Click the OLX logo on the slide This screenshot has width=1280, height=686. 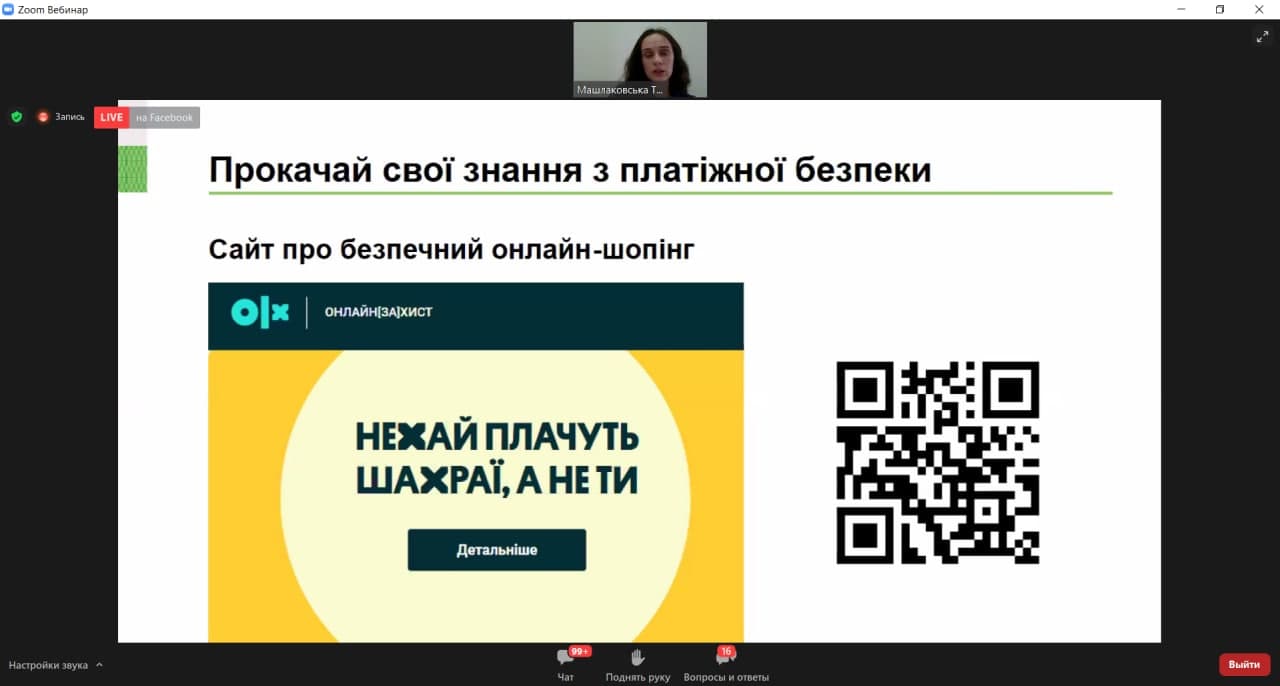[x=259, y=312]
